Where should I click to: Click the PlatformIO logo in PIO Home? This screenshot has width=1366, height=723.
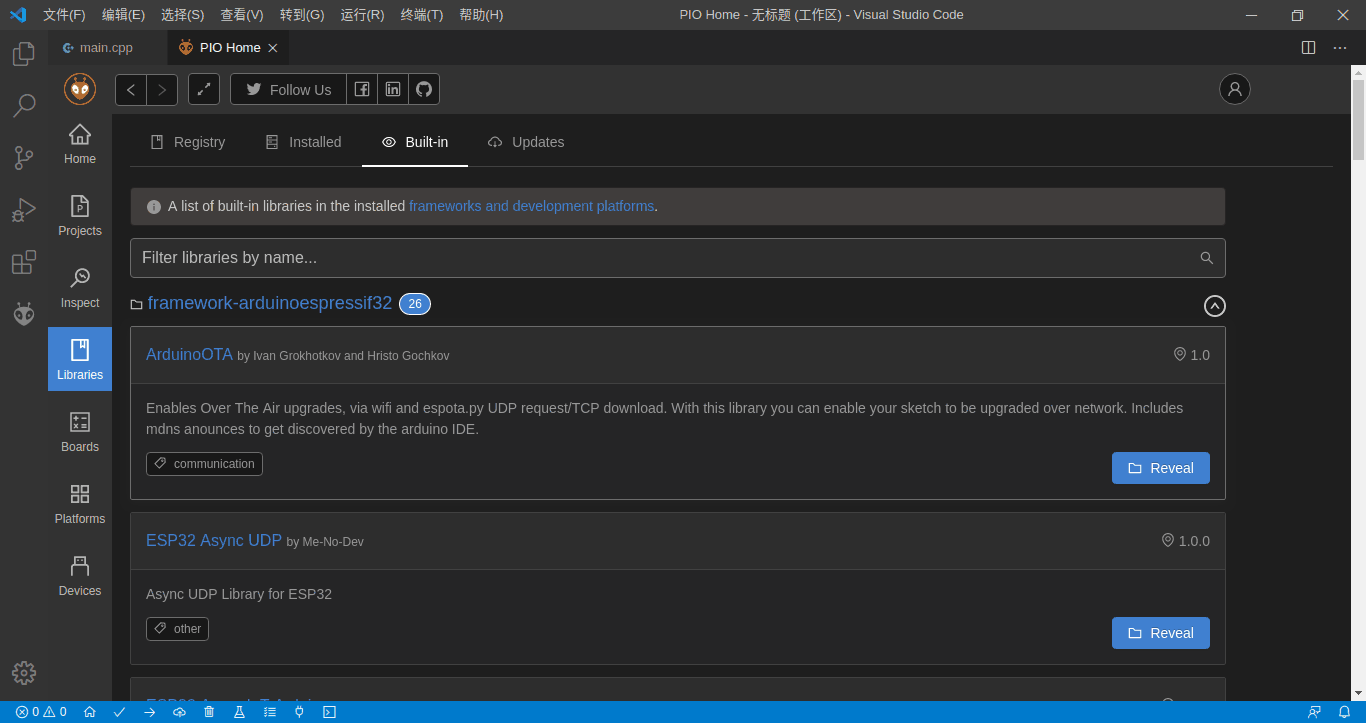pyautogui.click(x=80, y=89)
